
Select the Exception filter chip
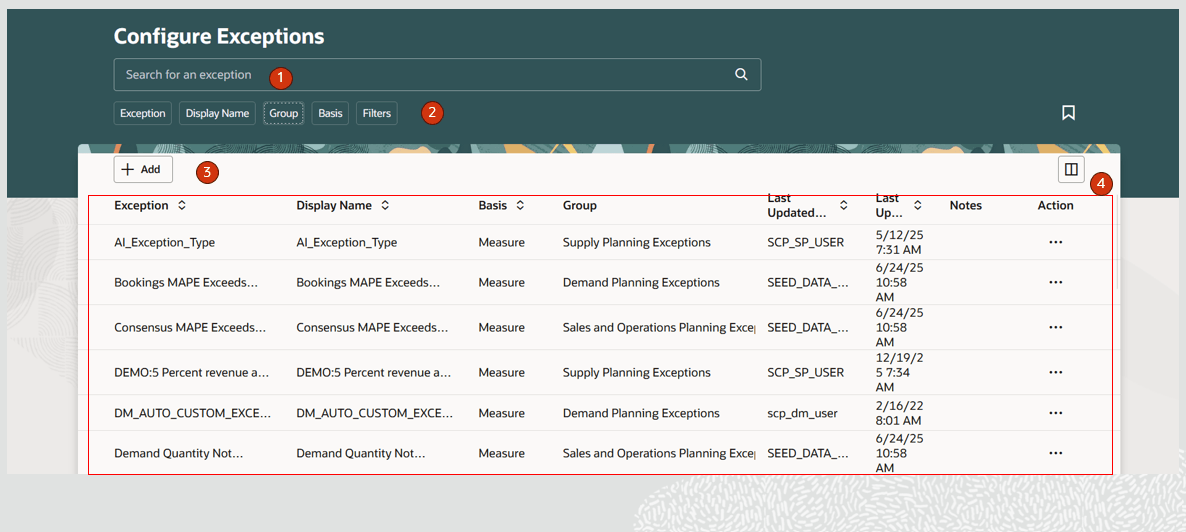[x=143, y=114]
